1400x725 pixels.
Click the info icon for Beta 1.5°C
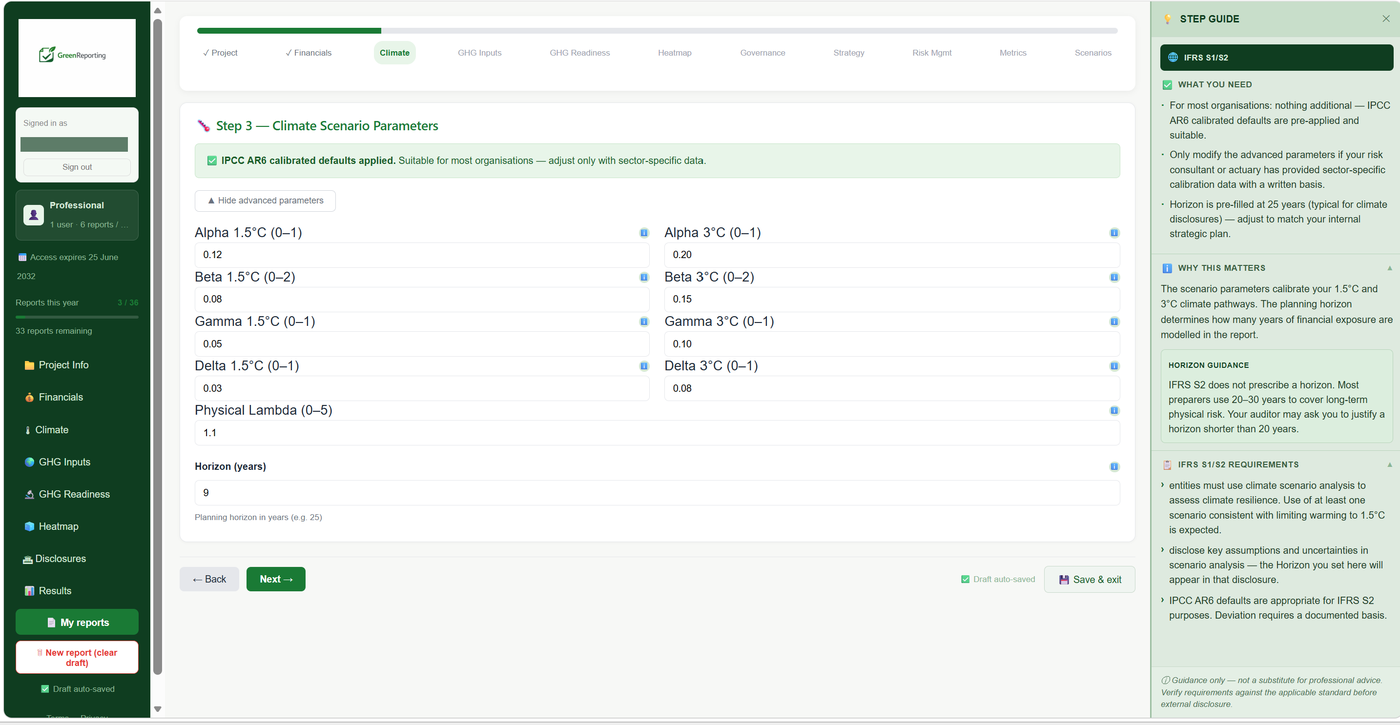click(644, 277)
